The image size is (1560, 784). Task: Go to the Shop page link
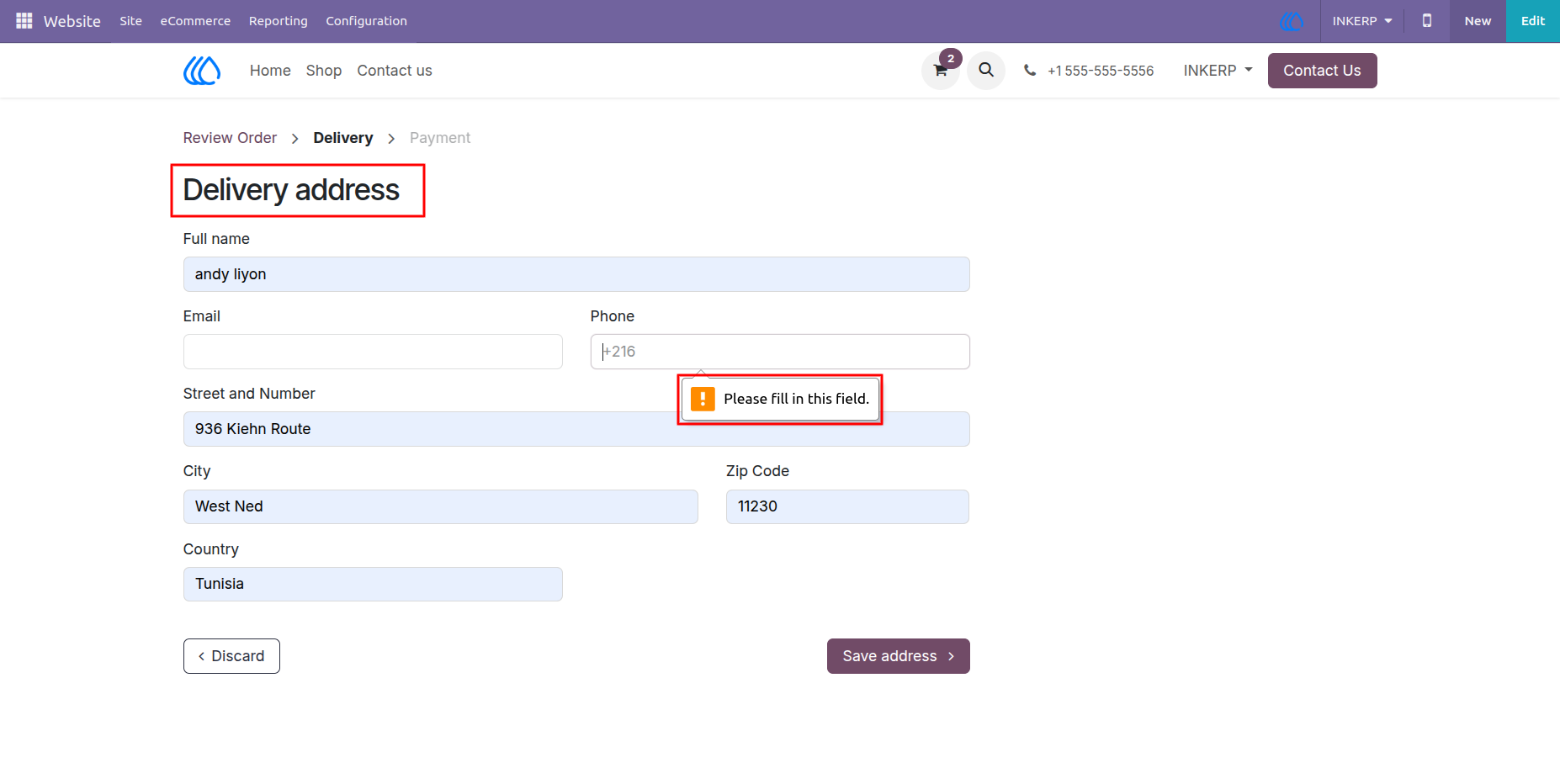click(323, 71)
